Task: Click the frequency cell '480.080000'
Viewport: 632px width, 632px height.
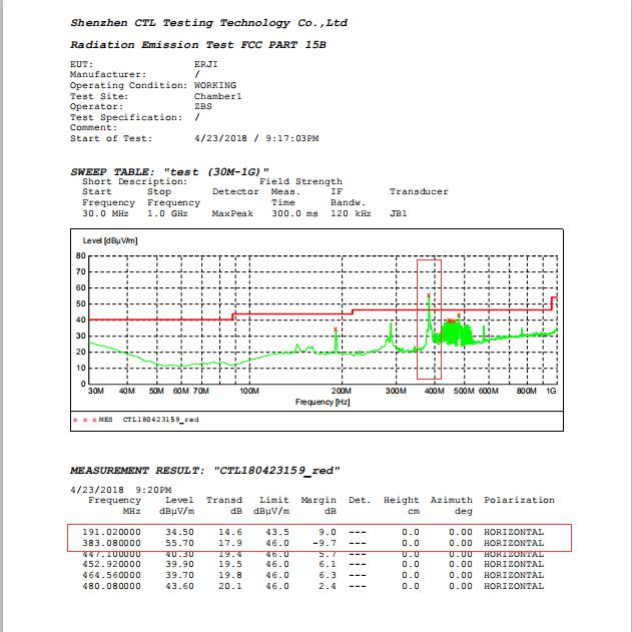Action: pyautogui.click(x=112, y=586)
